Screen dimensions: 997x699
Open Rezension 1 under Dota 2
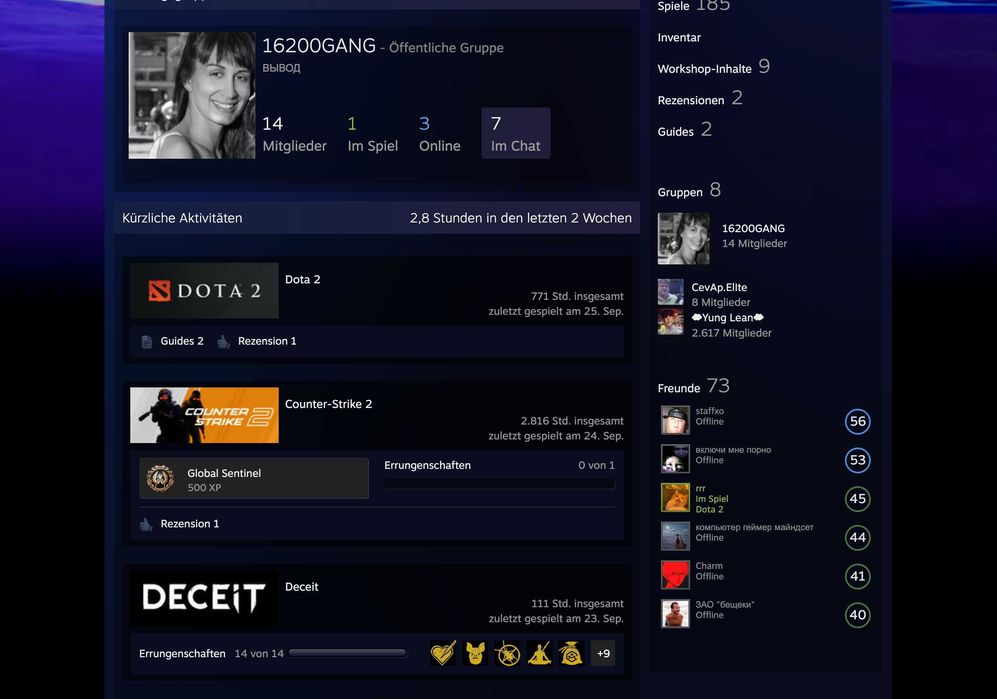(x=267, y=341)
